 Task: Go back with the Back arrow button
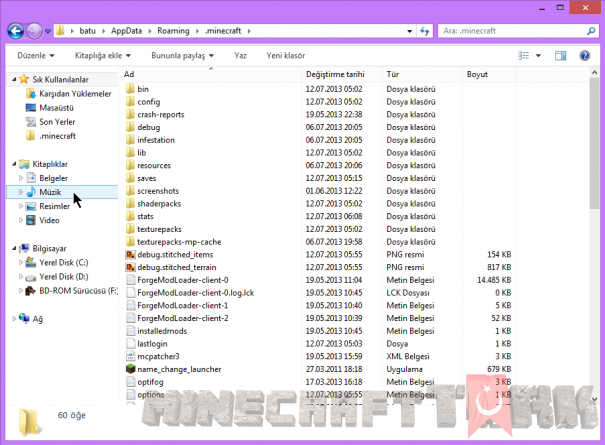tap(16, 31)
